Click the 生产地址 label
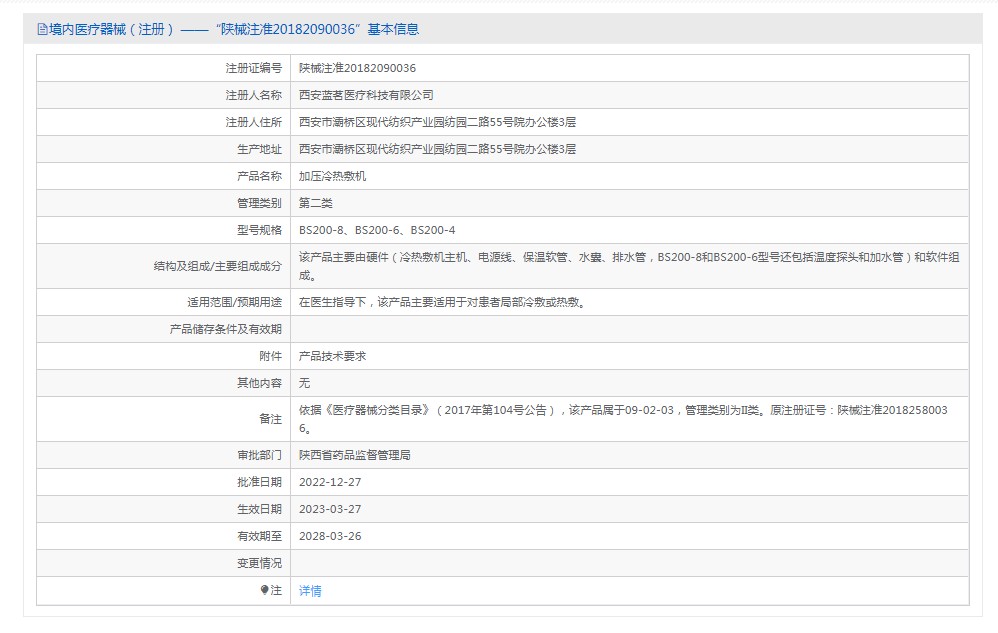 (x=259, y=149)
